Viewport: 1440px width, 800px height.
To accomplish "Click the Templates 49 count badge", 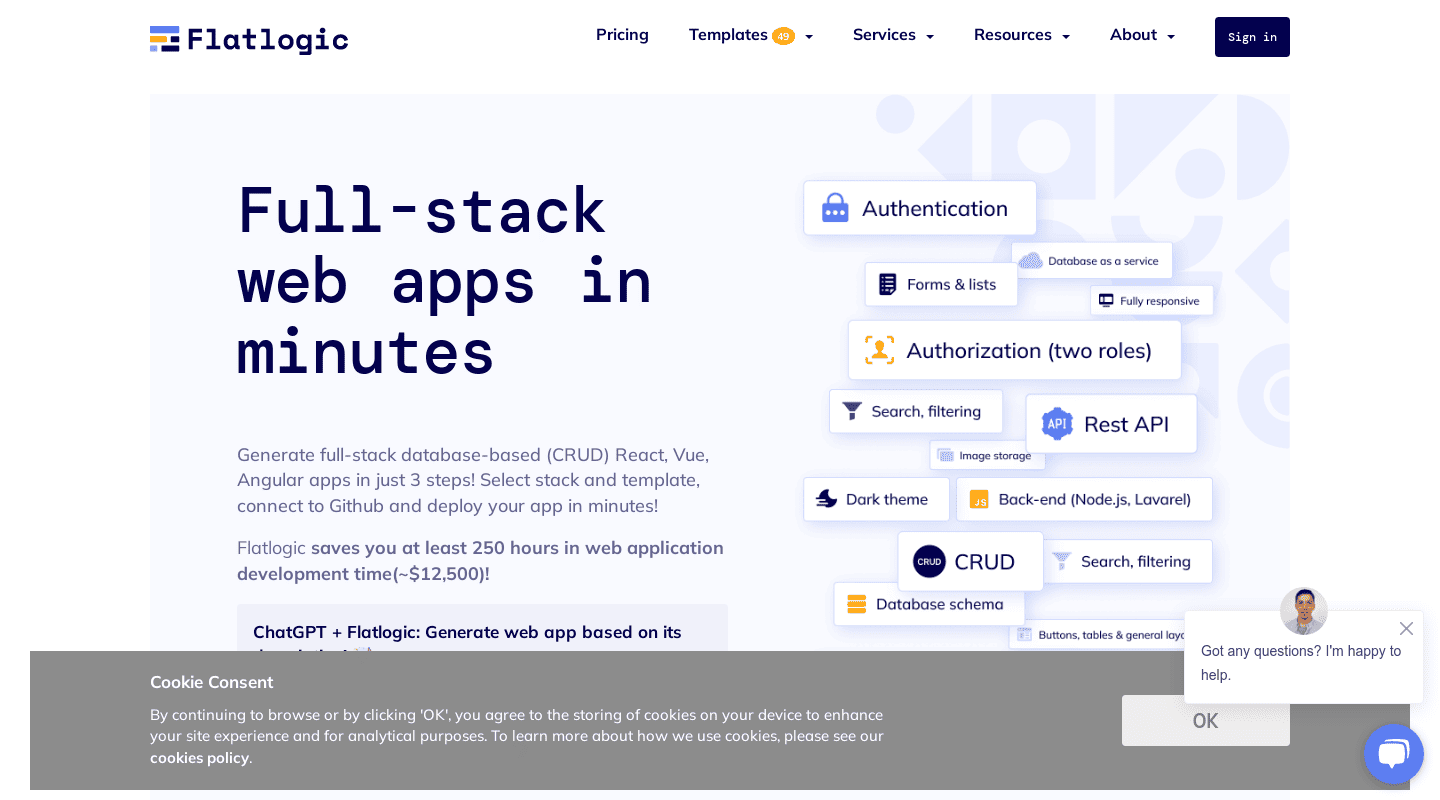I will click(x=783, y=36).
